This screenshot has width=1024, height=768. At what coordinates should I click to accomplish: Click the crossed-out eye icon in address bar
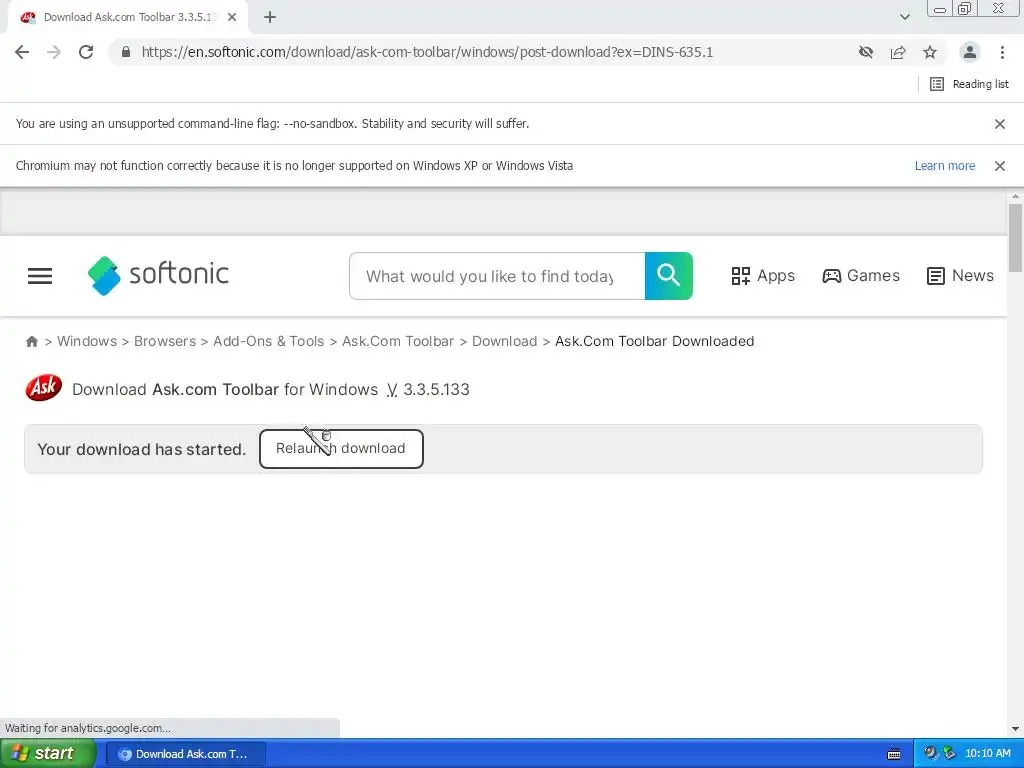click(866, 52)
